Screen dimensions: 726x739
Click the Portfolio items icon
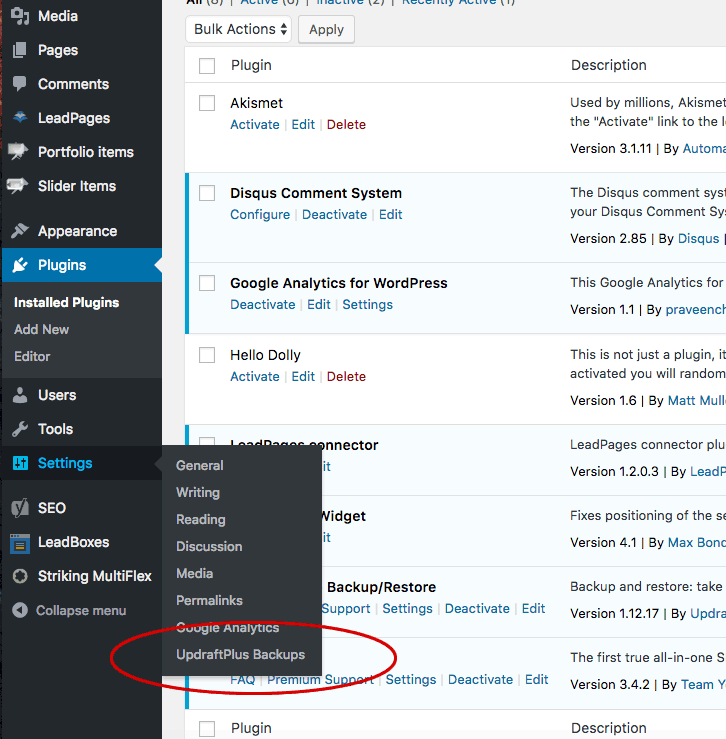[x=18, y=151]
